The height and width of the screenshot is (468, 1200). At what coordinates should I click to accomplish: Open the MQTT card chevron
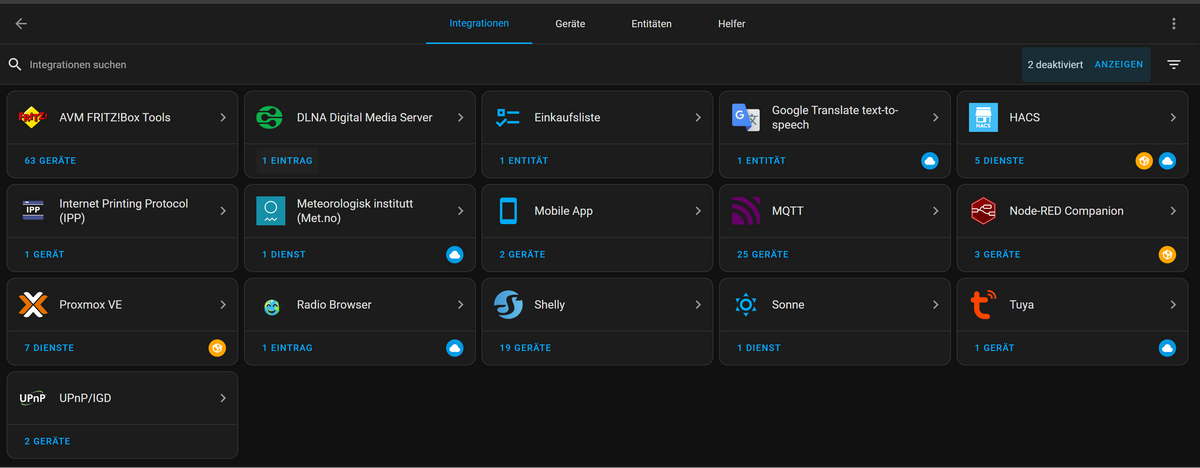coord(936,211)
